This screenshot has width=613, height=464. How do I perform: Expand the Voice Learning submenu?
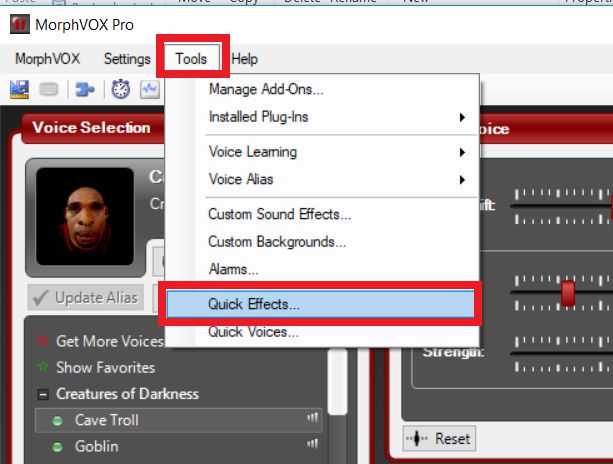(323, 152)
